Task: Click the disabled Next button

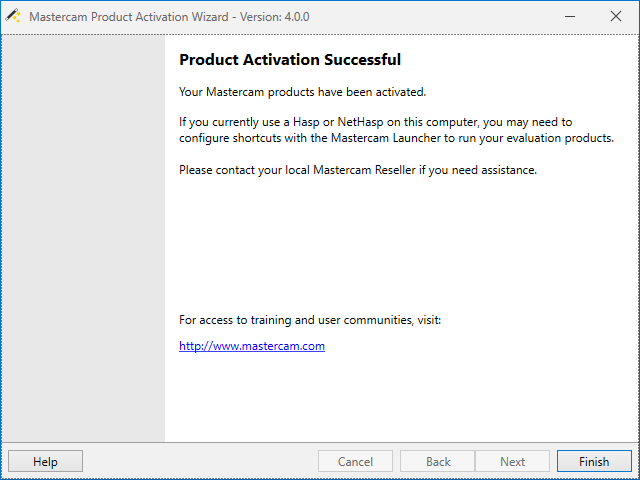Action: 512,462
